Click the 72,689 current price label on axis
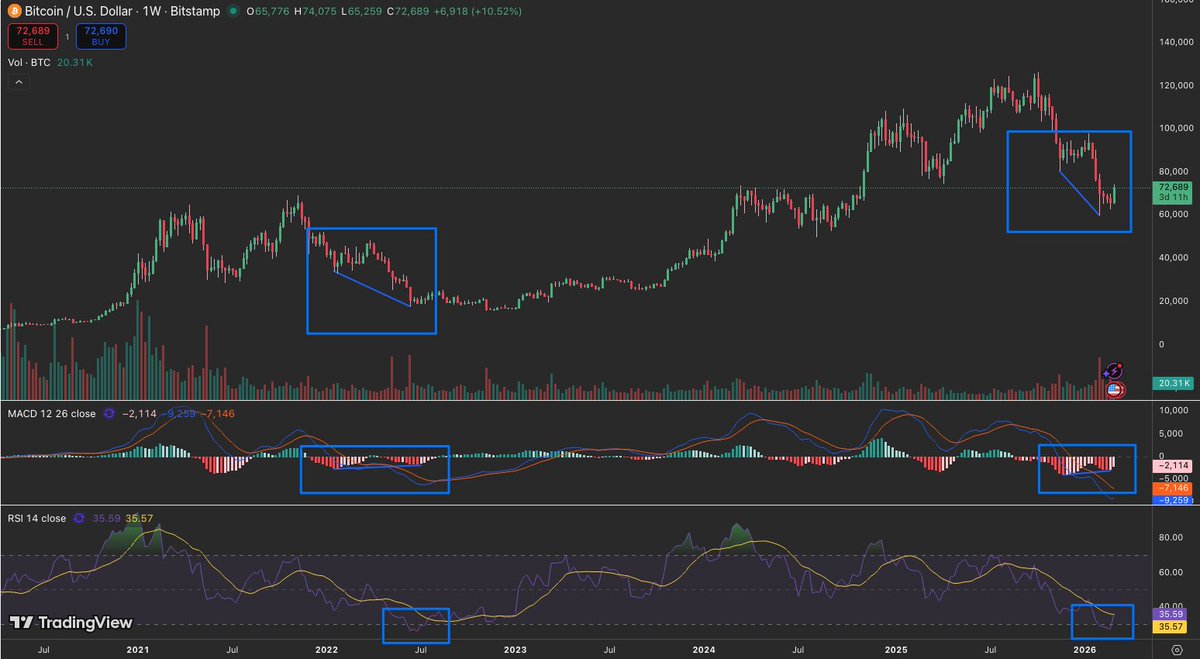 (1173, 187)
